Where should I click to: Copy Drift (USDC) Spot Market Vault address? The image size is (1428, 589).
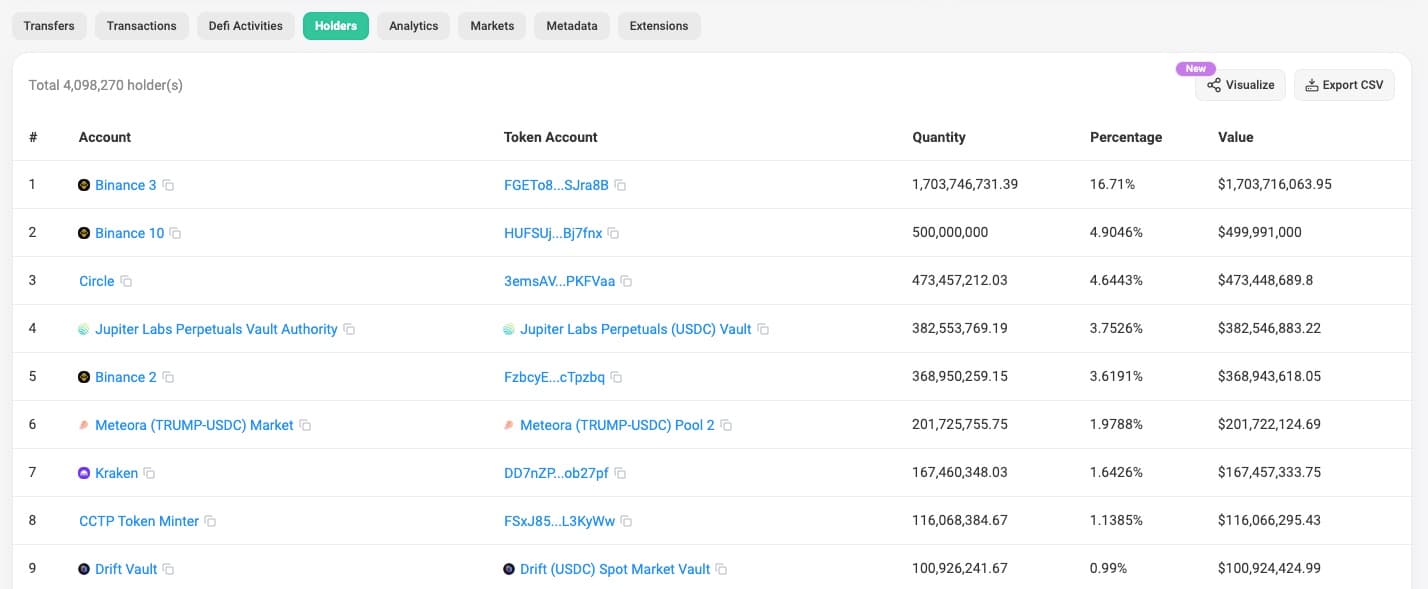722,569
